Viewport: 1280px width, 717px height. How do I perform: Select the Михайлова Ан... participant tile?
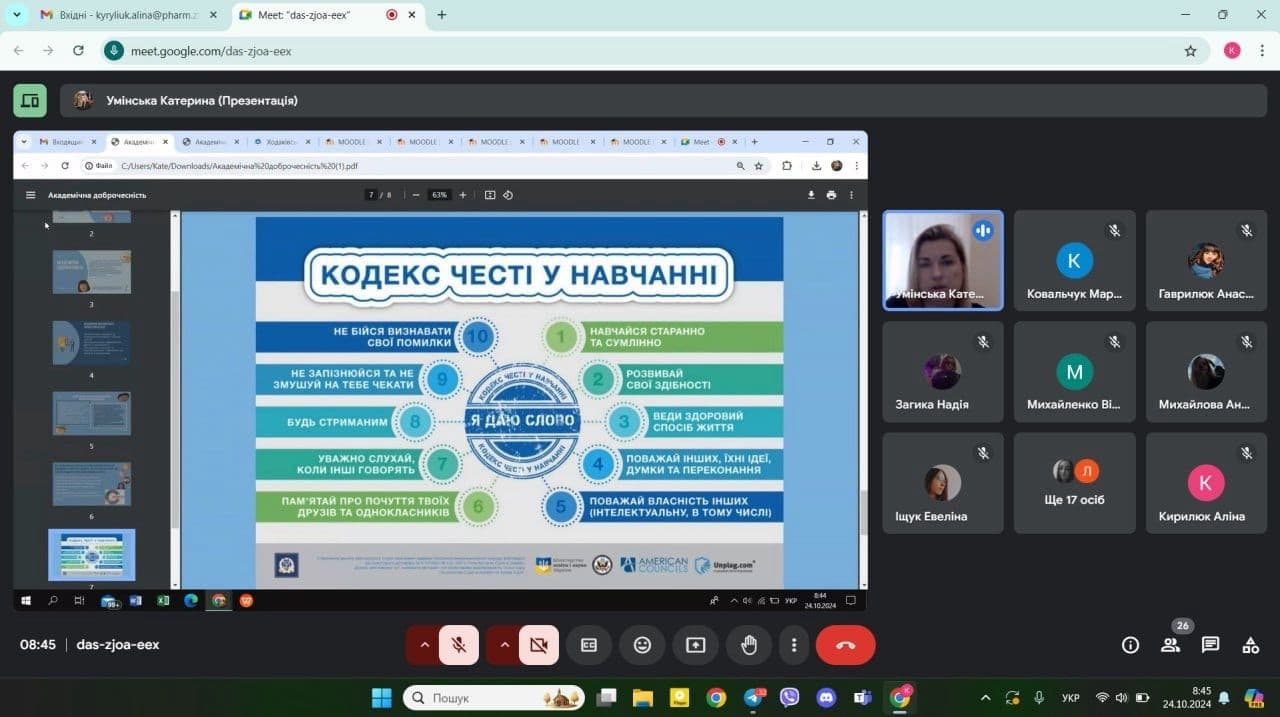[x=1206, y=371]
